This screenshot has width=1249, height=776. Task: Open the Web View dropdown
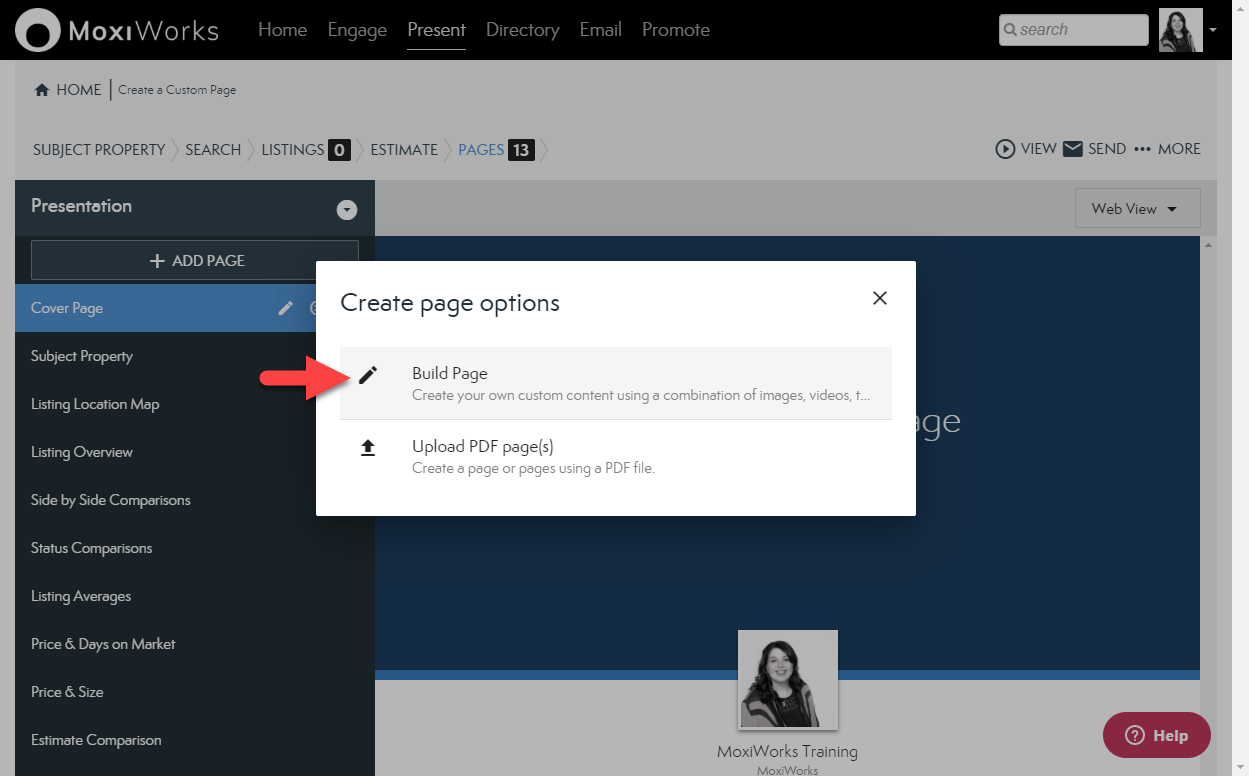pos(1137,208)
